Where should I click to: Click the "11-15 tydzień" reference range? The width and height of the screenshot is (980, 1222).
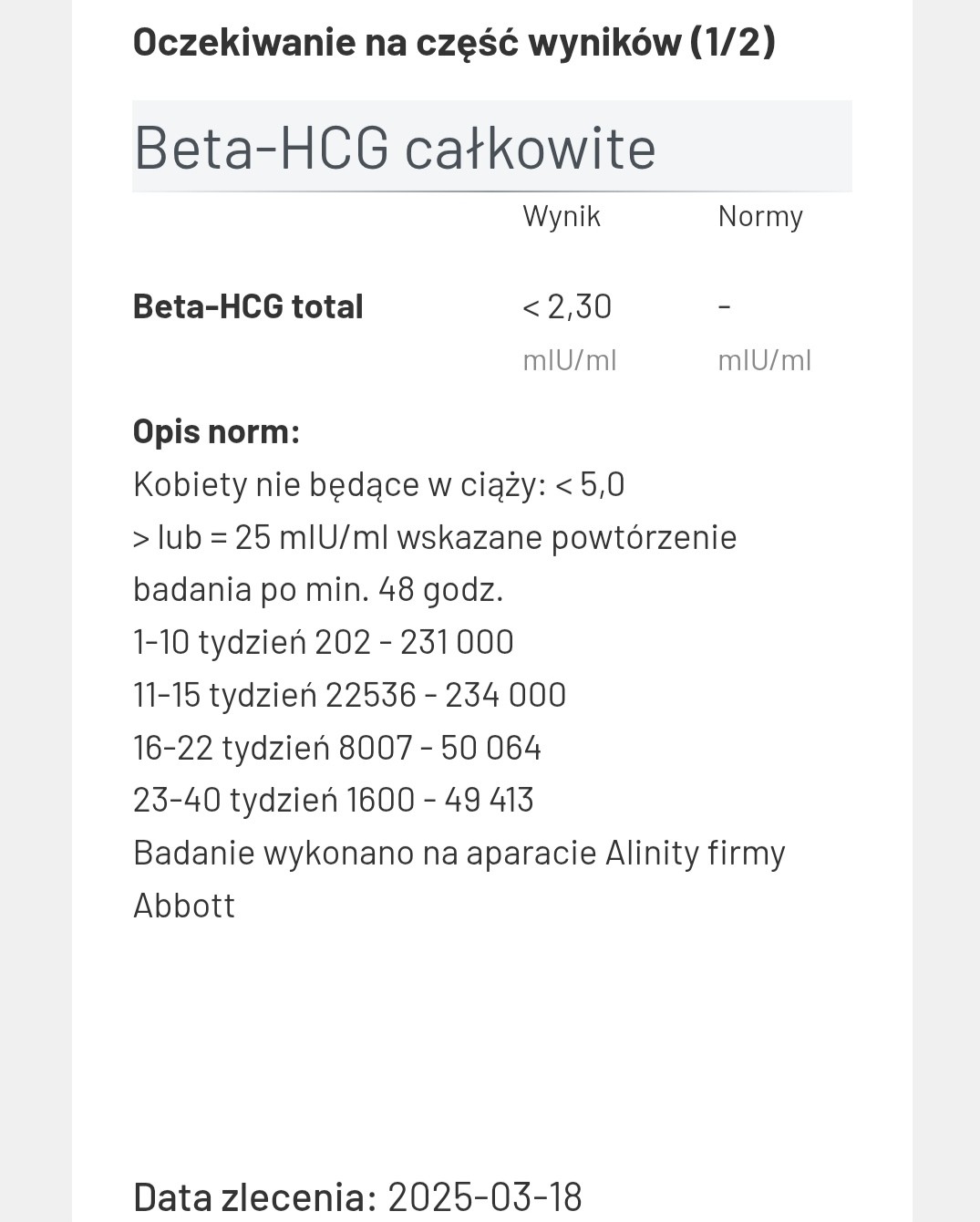coord(349,696)
